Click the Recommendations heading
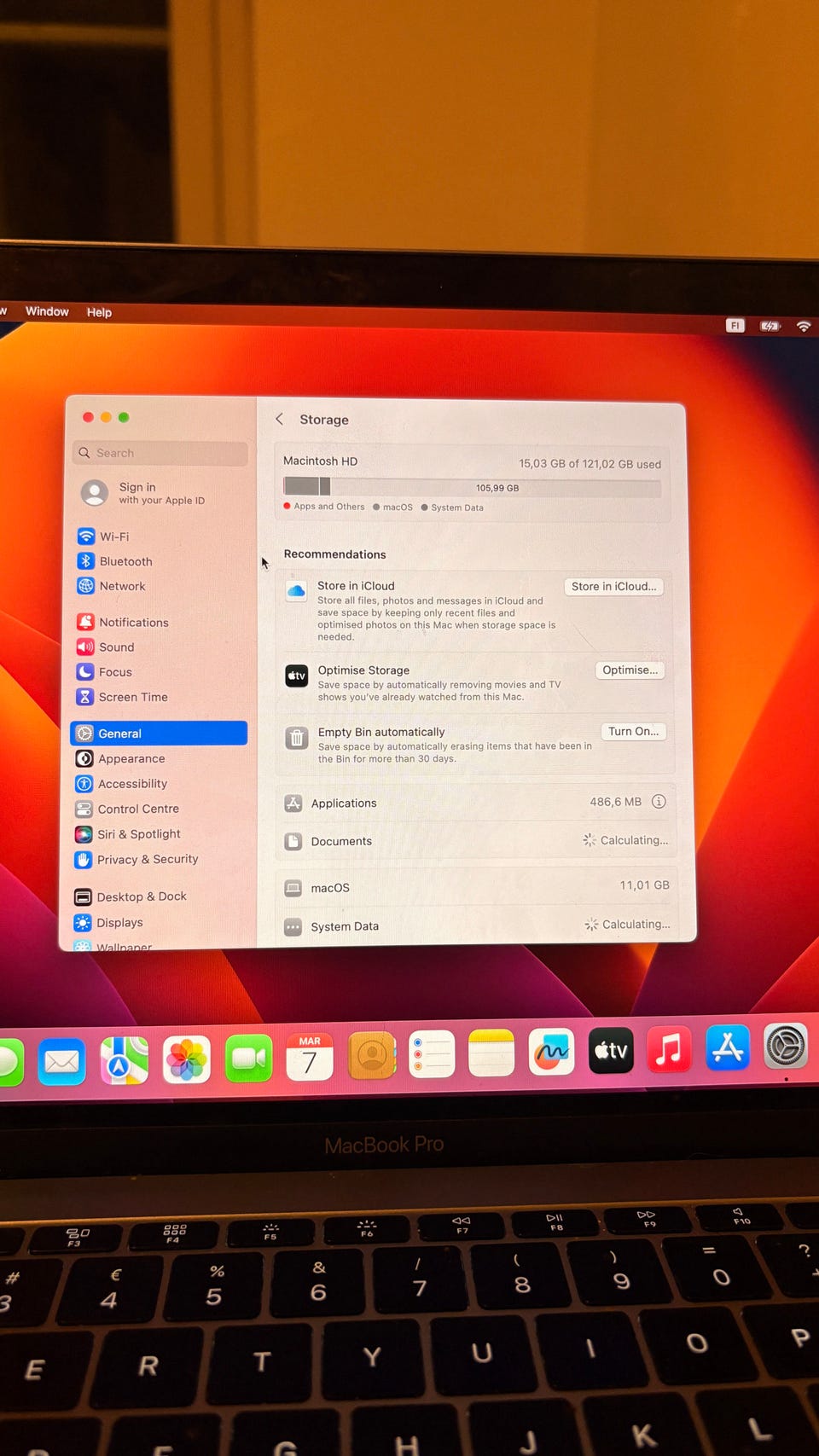This screenshot has height=1456, width=819. coord(334,554)
